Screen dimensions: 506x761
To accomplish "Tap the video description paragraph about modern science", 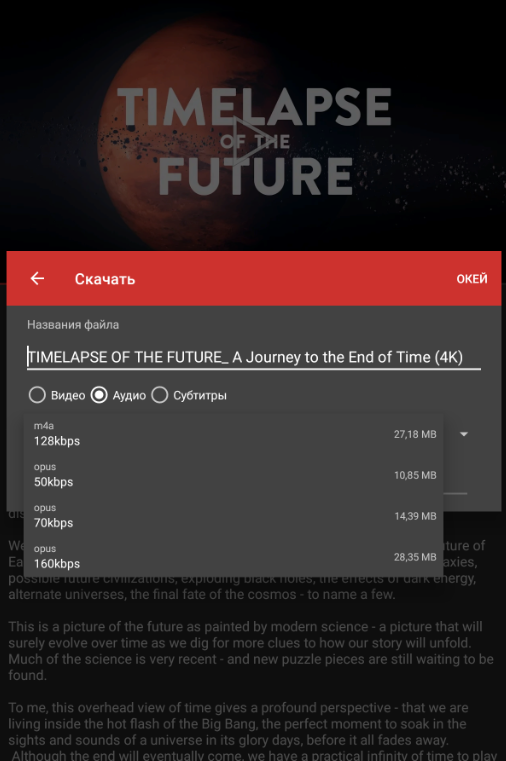I will pos(251,651).
